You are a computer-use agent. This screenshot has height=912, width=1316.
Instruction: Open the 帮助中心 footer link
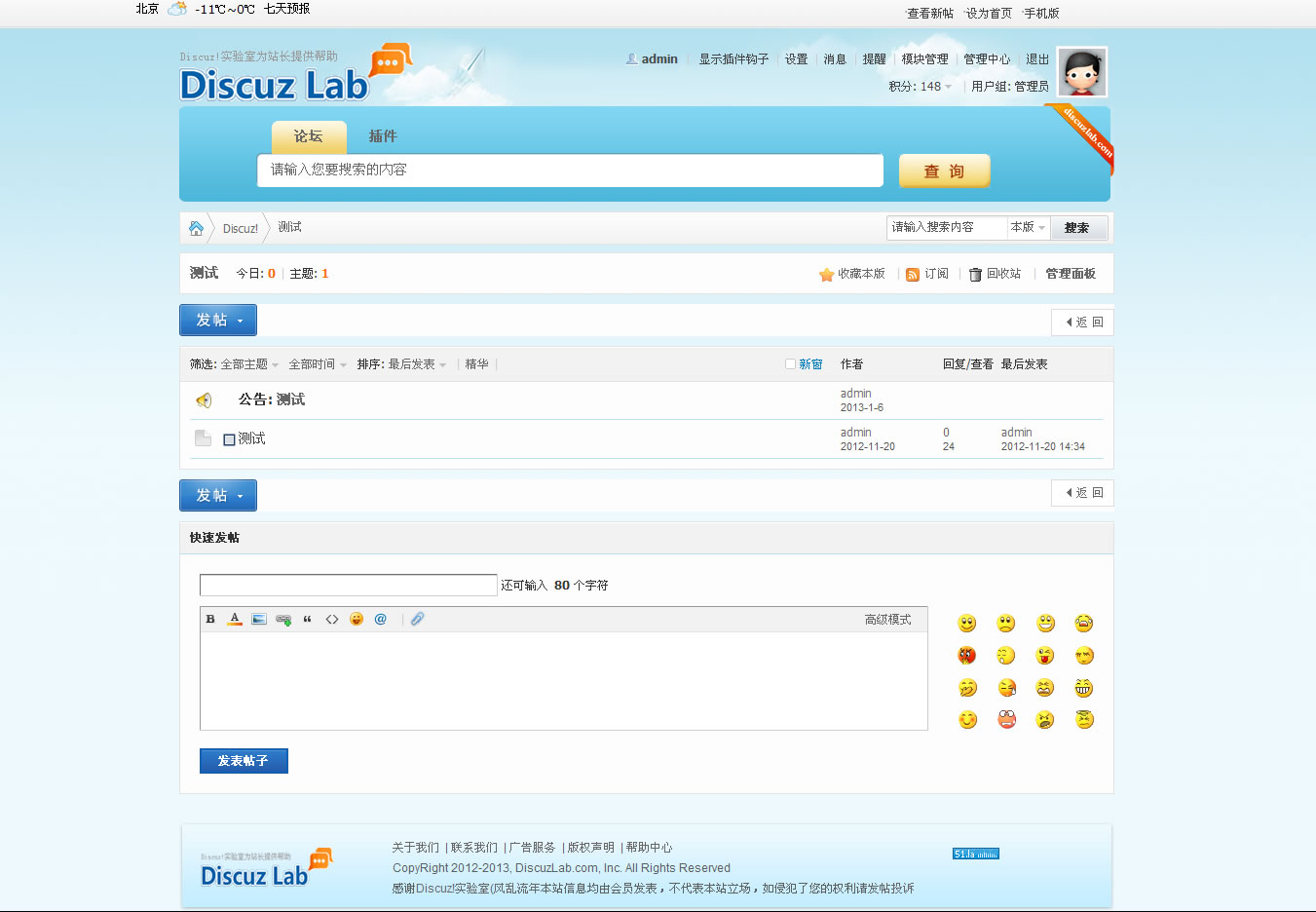[x=649, y=848]
